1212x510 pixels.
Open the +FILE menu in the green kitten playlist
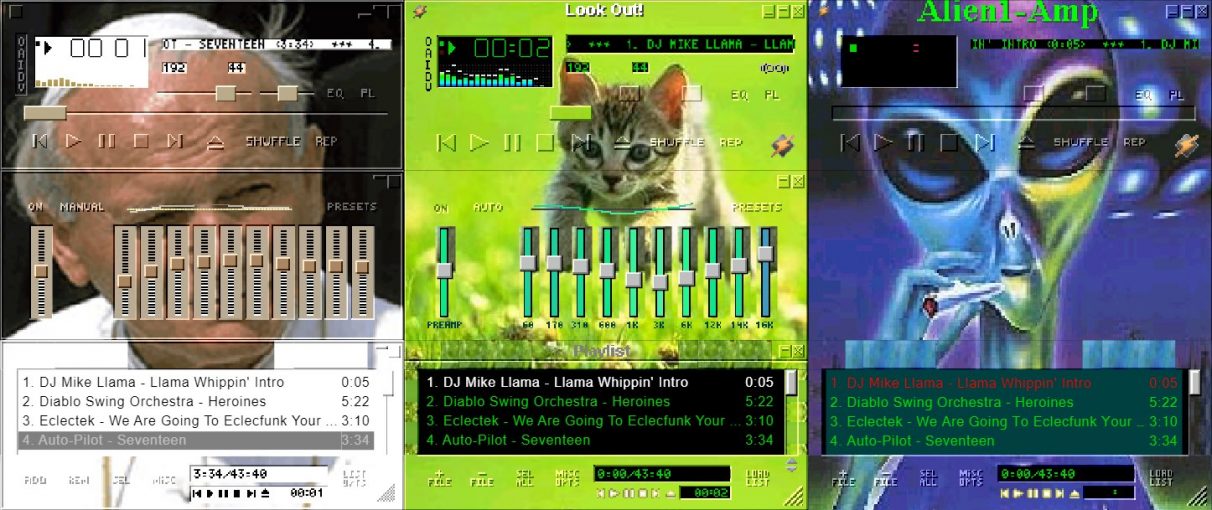click(x=441, y=477)
